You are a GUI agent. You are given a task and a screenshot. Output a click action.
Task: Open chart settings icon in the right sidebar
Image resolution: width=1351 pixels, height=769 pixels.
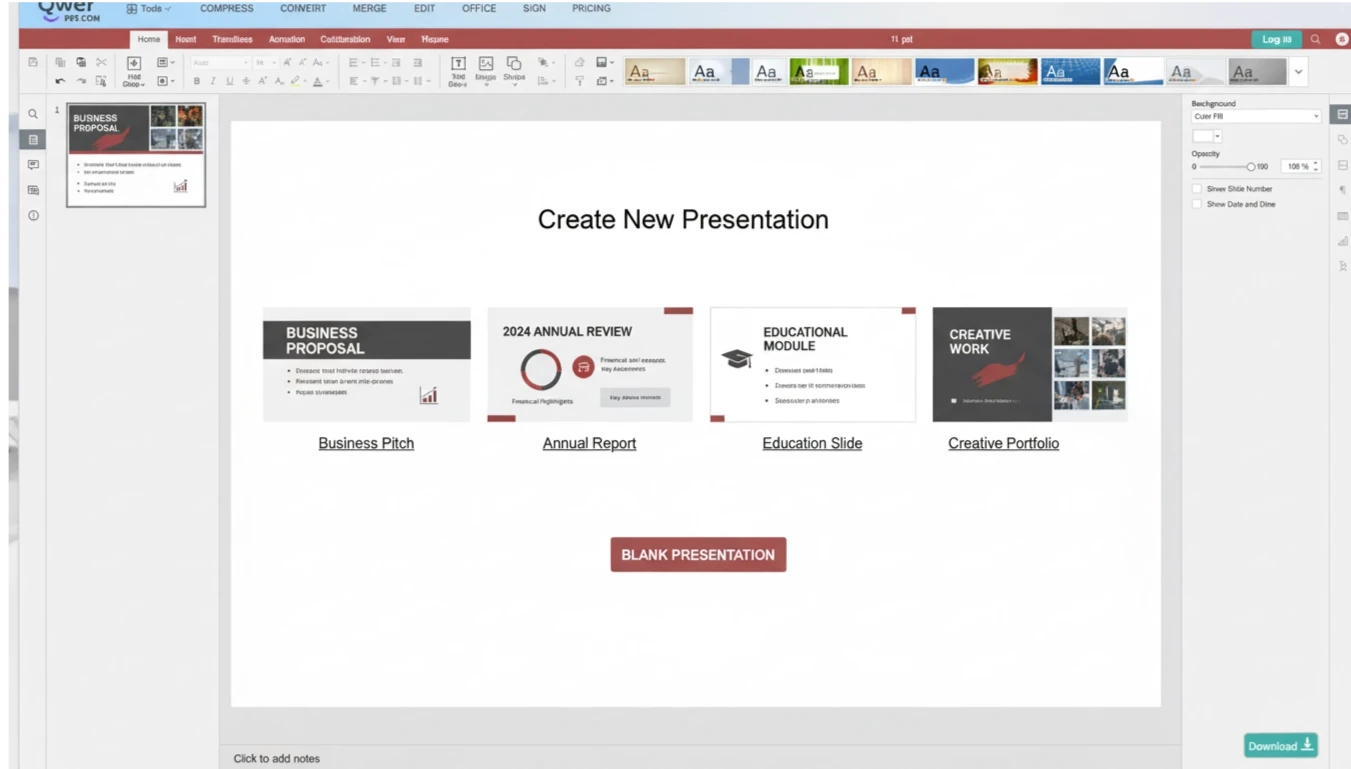tap(1342, 241)
